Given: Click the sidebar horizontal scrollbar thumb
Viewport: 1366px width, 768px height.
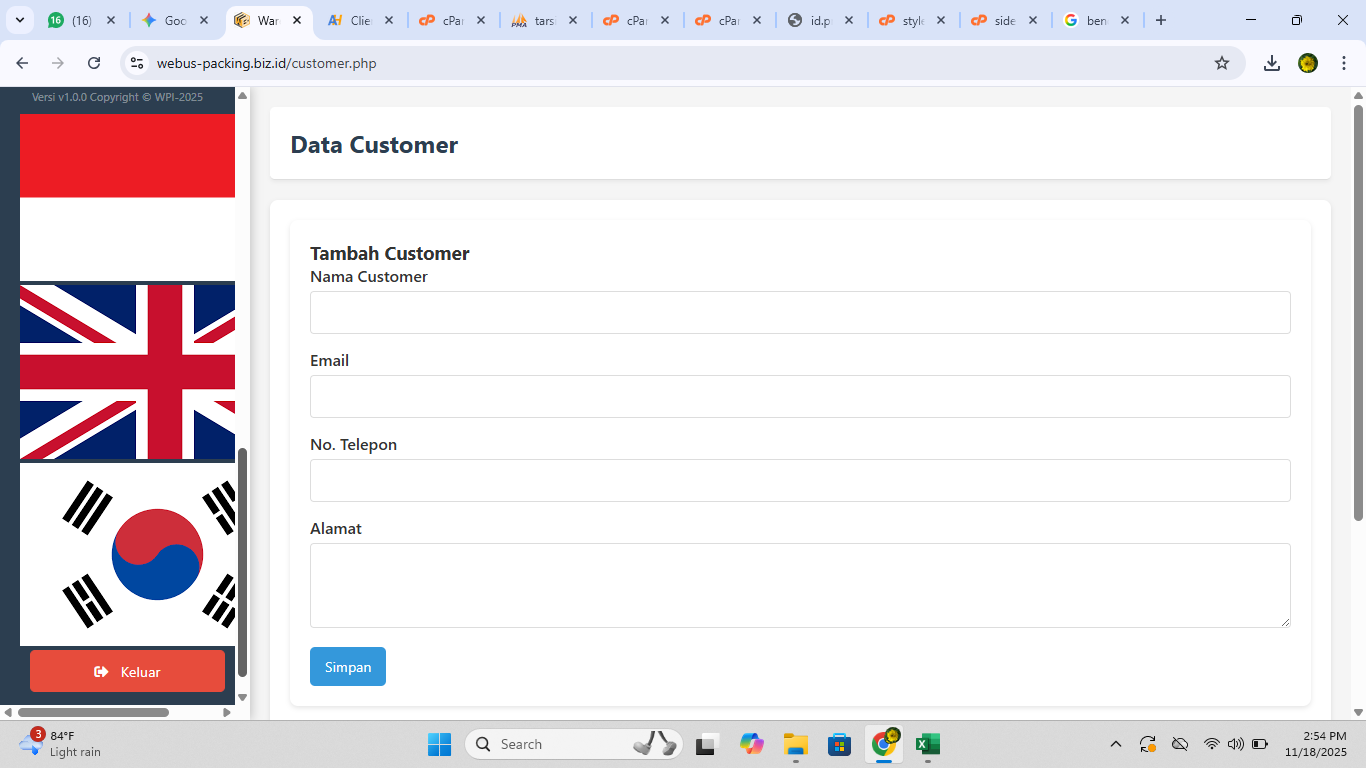Looking at the screenshot, I should point(93,712).
